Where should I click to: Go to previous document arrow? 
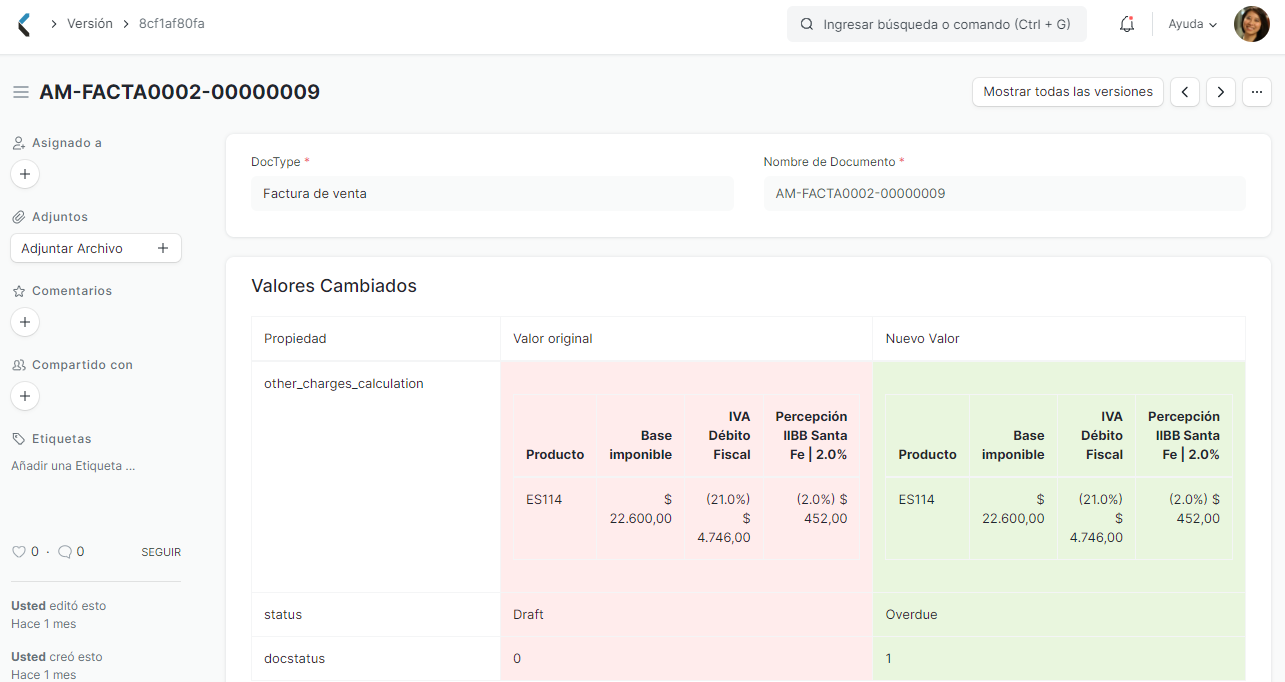pyautogui.click(x=1185, y=92)
